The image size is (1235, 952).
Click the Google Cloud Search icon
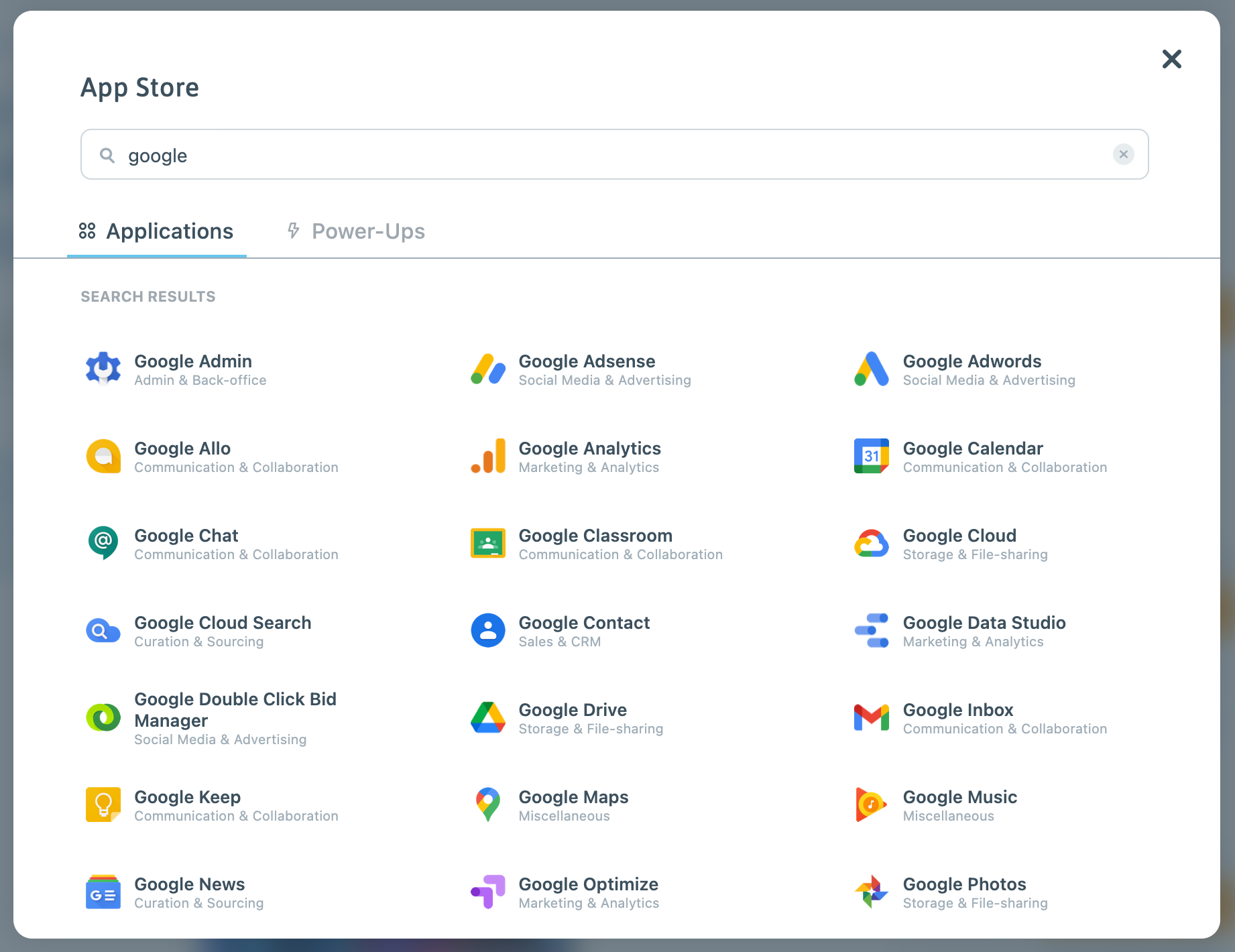[x=103, y=630]
